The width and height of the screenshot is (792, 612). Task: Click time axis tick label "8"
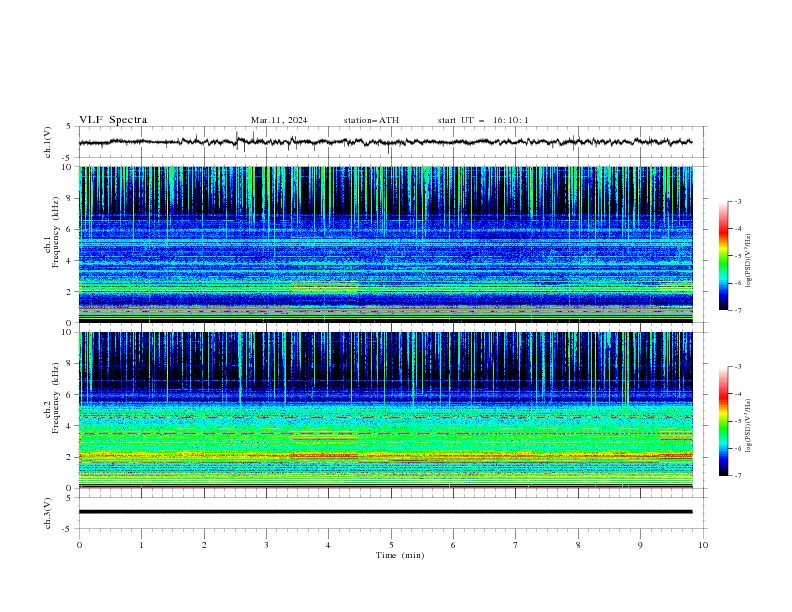[x=578, y=545]
